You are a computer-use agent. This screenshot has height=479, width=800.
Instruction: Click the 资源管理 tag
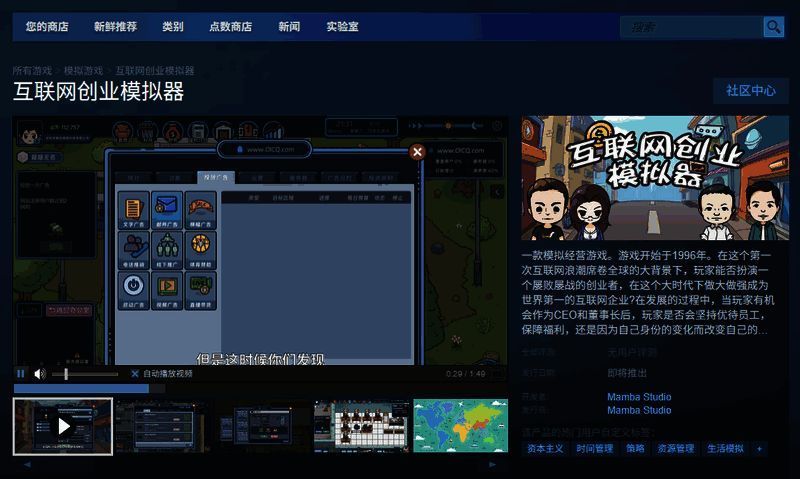pyautogui.click(x=676, y=448)
